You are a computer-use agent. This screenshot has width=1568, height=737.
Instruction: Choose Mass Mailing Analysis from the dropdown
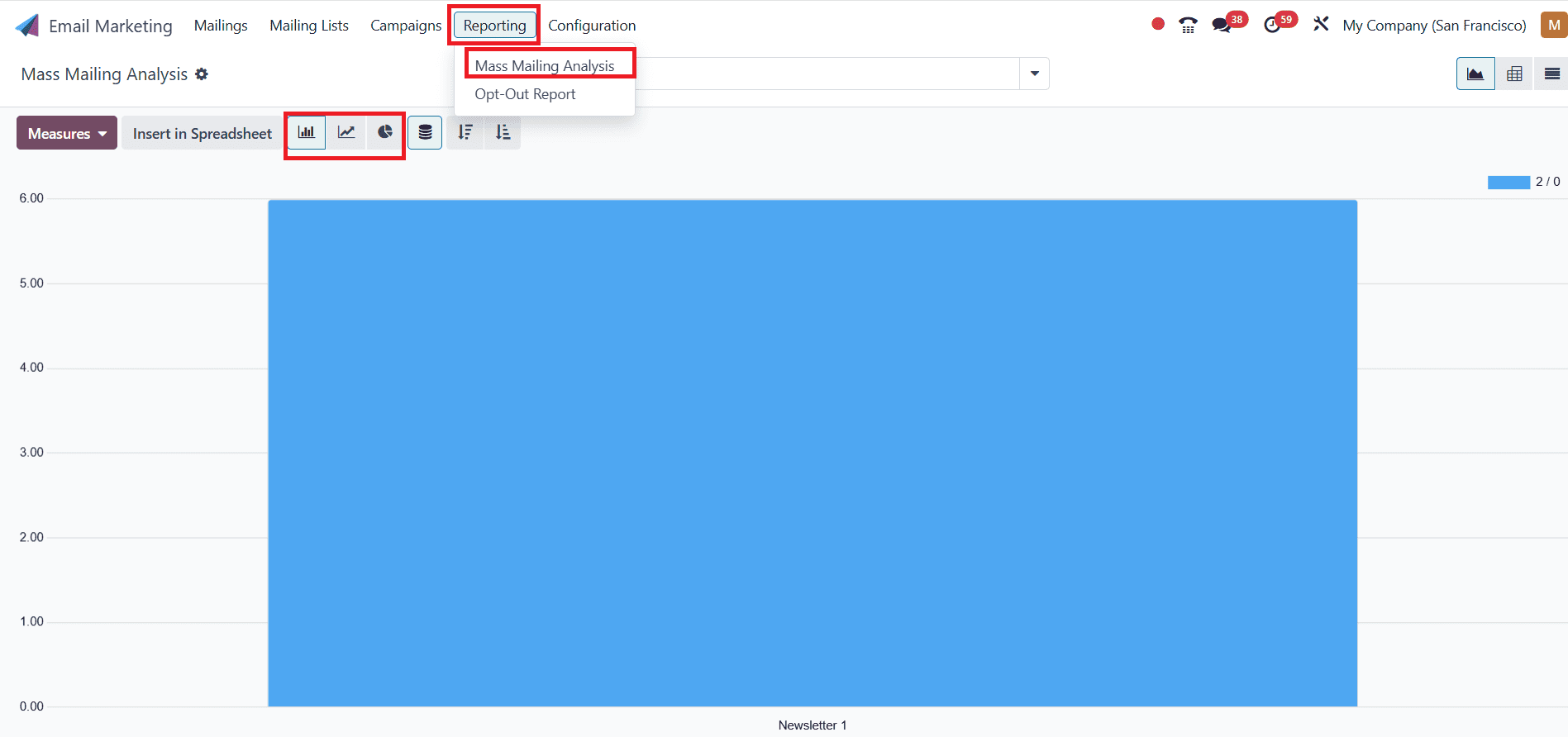(545, 66)
